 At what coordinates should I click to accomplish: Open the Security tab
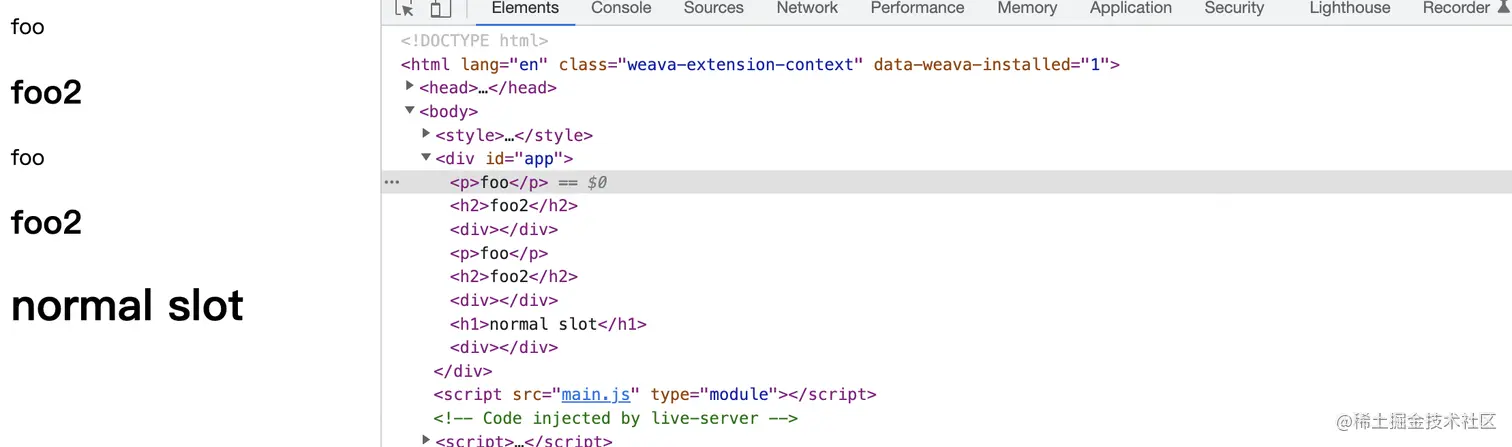(x=1234, y=8)
